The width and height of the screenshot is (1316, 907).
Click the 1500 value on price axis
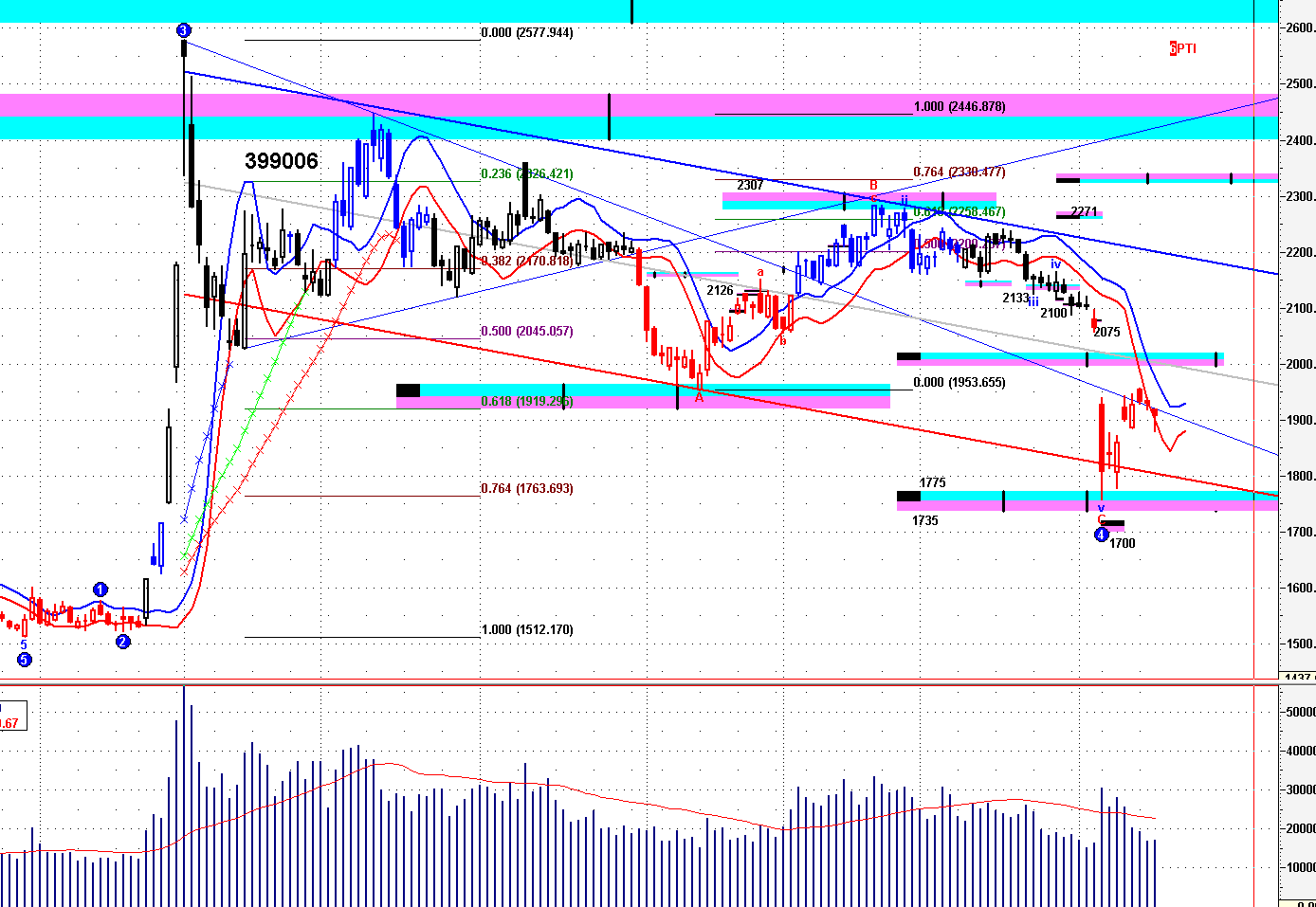coord(1300,644)
